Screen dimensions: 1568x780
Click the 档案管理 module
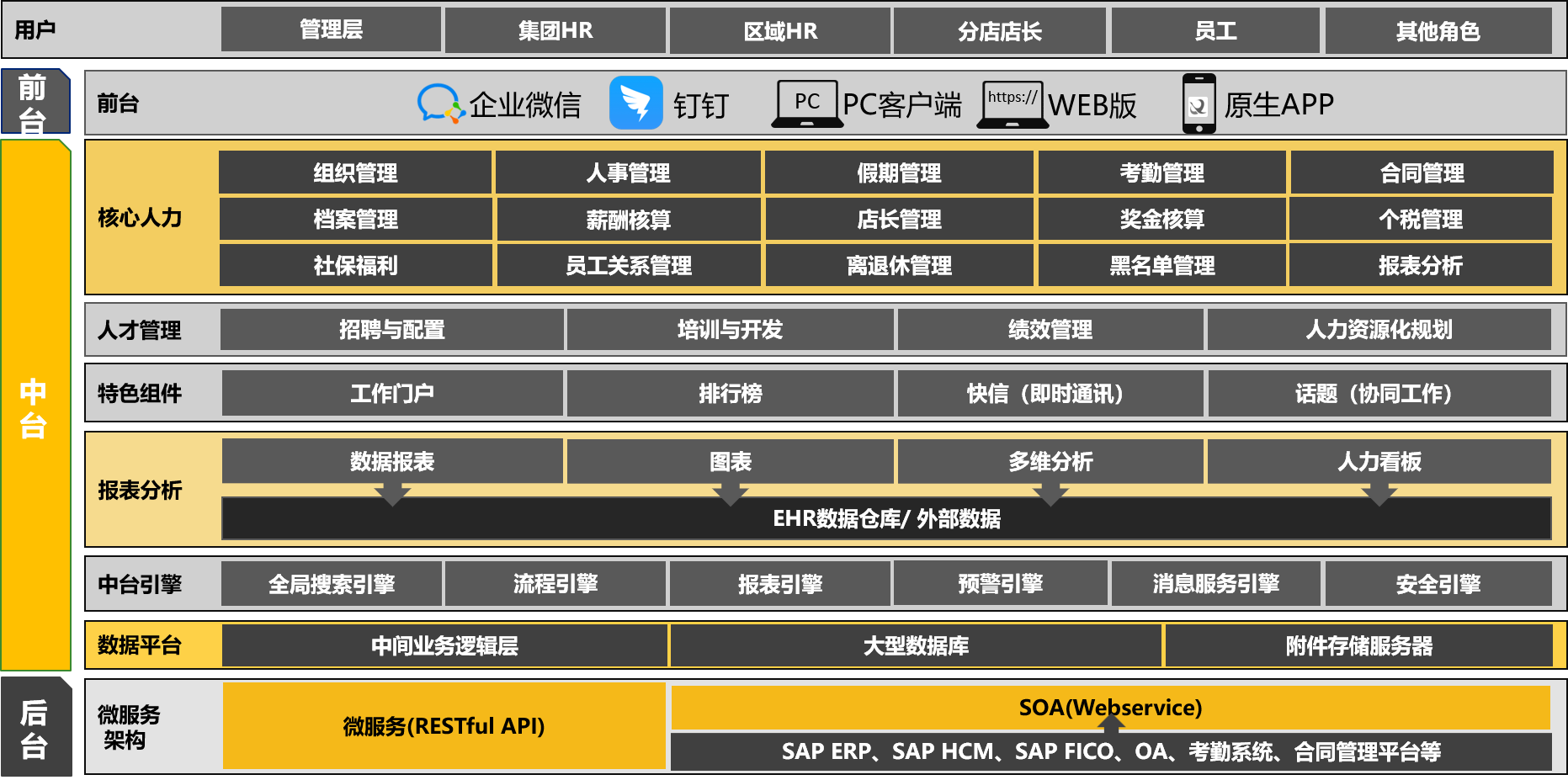click(355, 219)
